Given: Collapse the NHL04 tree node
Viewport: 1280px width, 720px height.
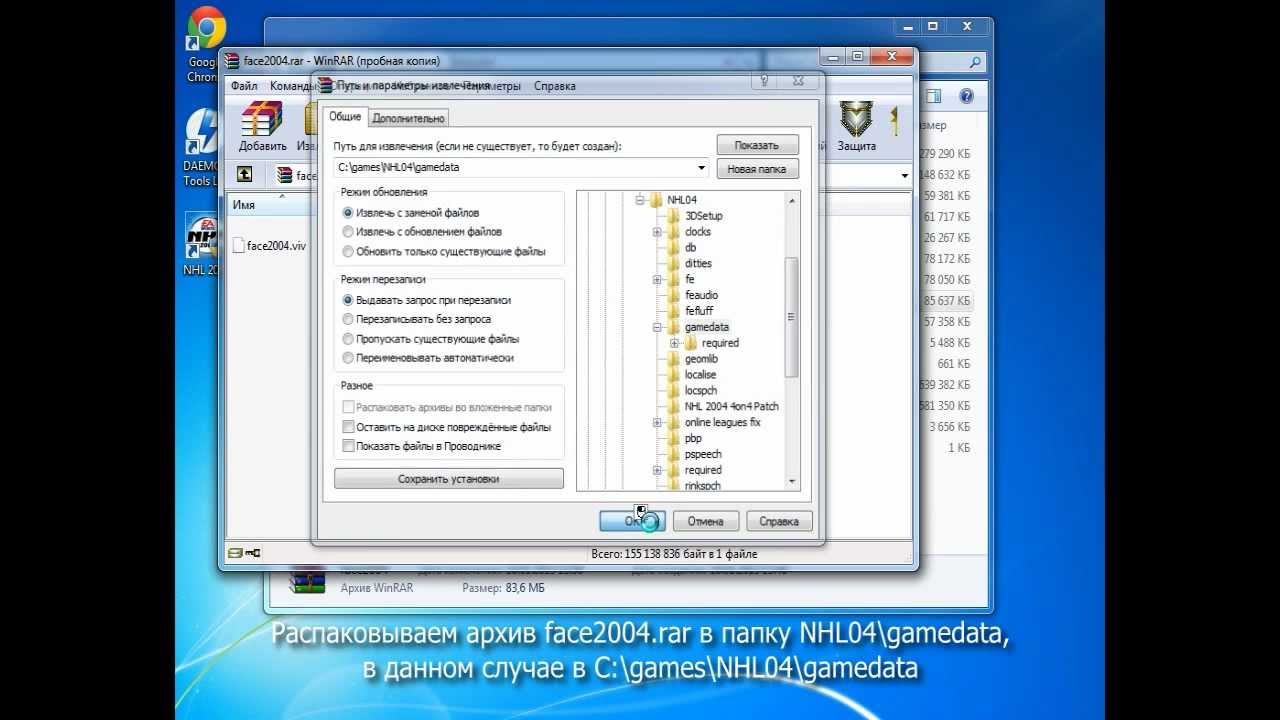Looking at the screenshot, I should pyautogui.click(x=640, y=200).
